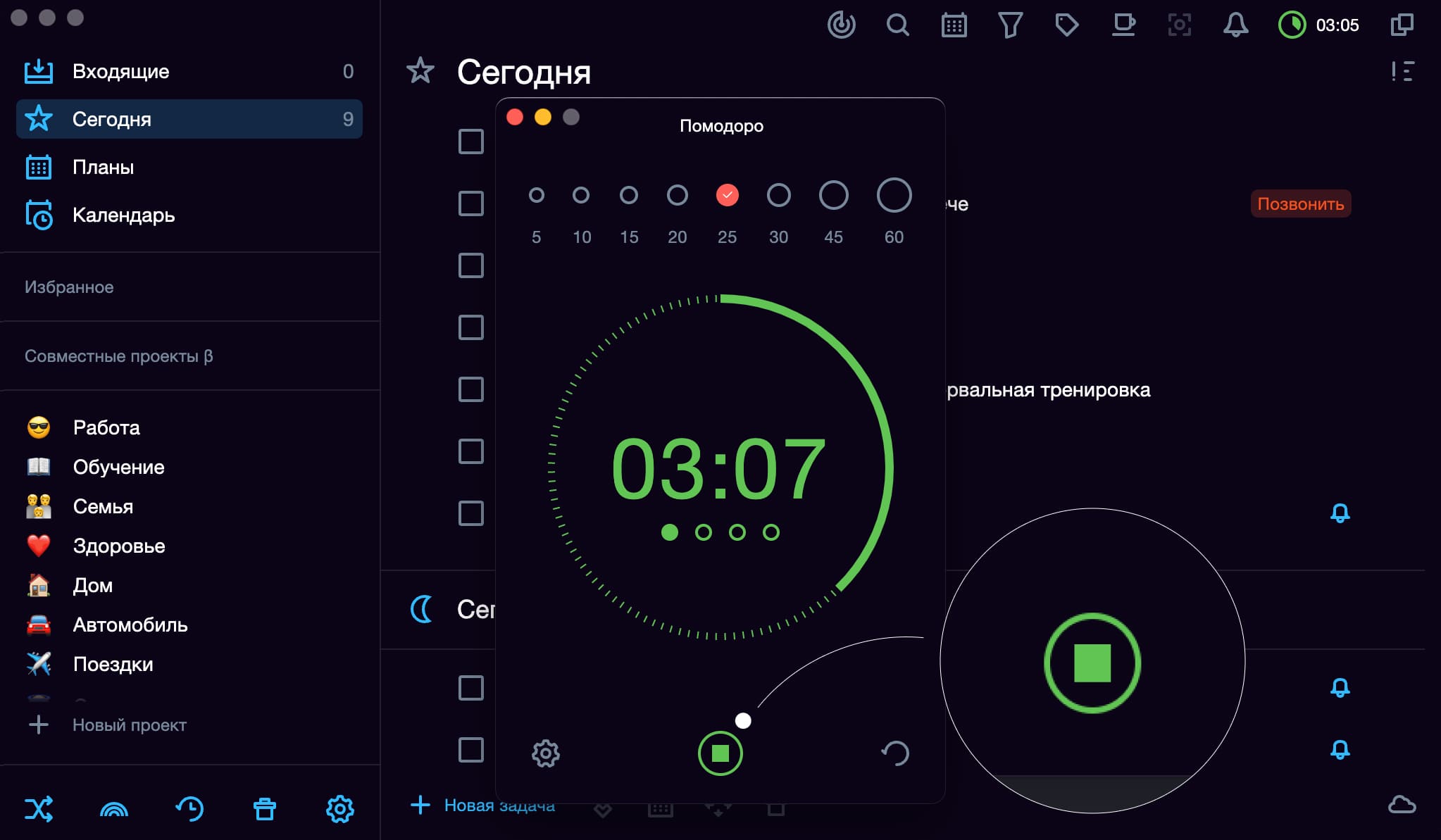This screenshot has height=840, width=1441.
Task: Stop the Pomodoro timer
Action: point(720,753)
